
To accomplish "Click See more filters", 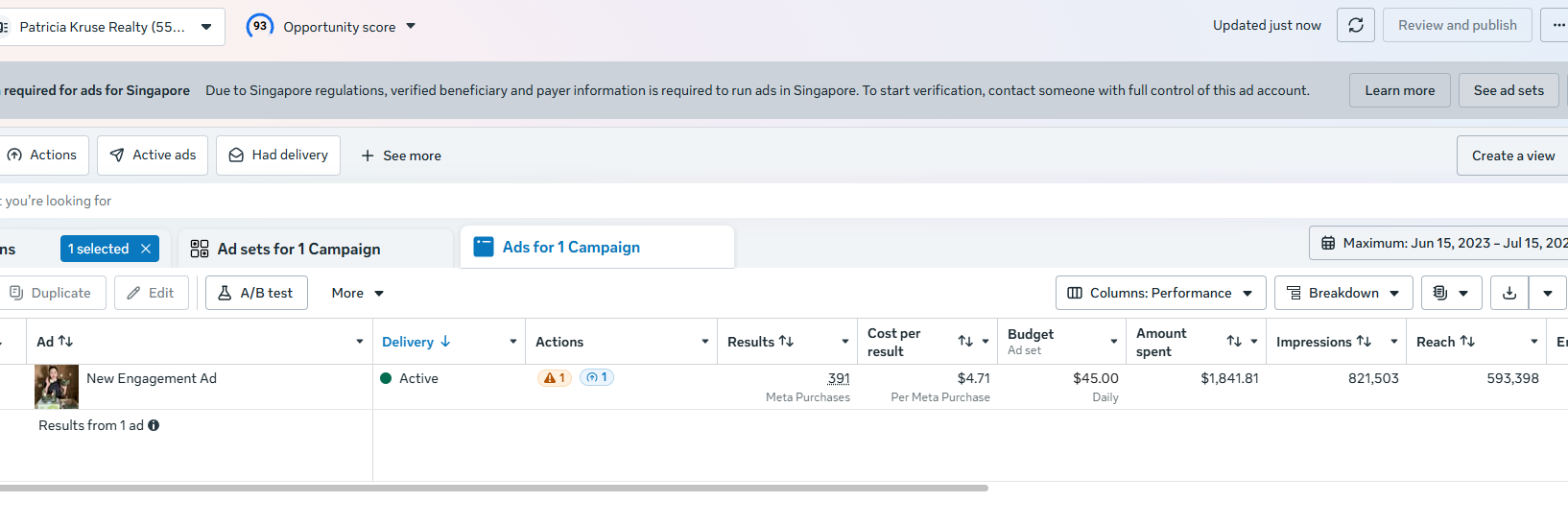I will (x=401, y=155).
